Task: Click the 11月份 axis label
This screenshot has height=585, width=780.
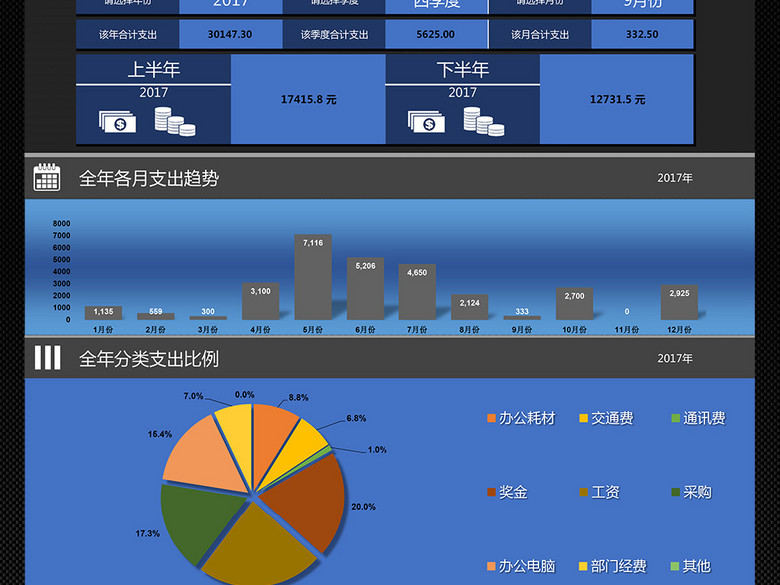Action: click(627, 330)
